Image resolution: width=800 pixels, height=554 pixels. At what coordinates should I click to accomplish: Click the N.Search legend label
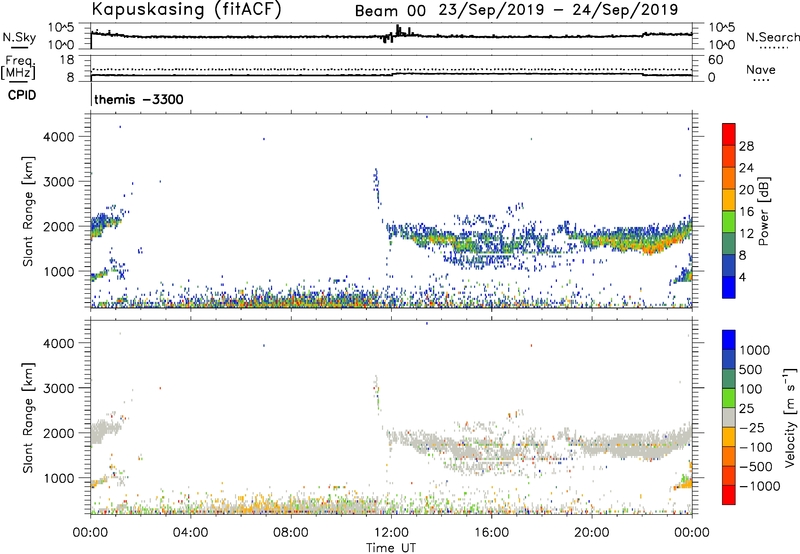click(772, 37)
